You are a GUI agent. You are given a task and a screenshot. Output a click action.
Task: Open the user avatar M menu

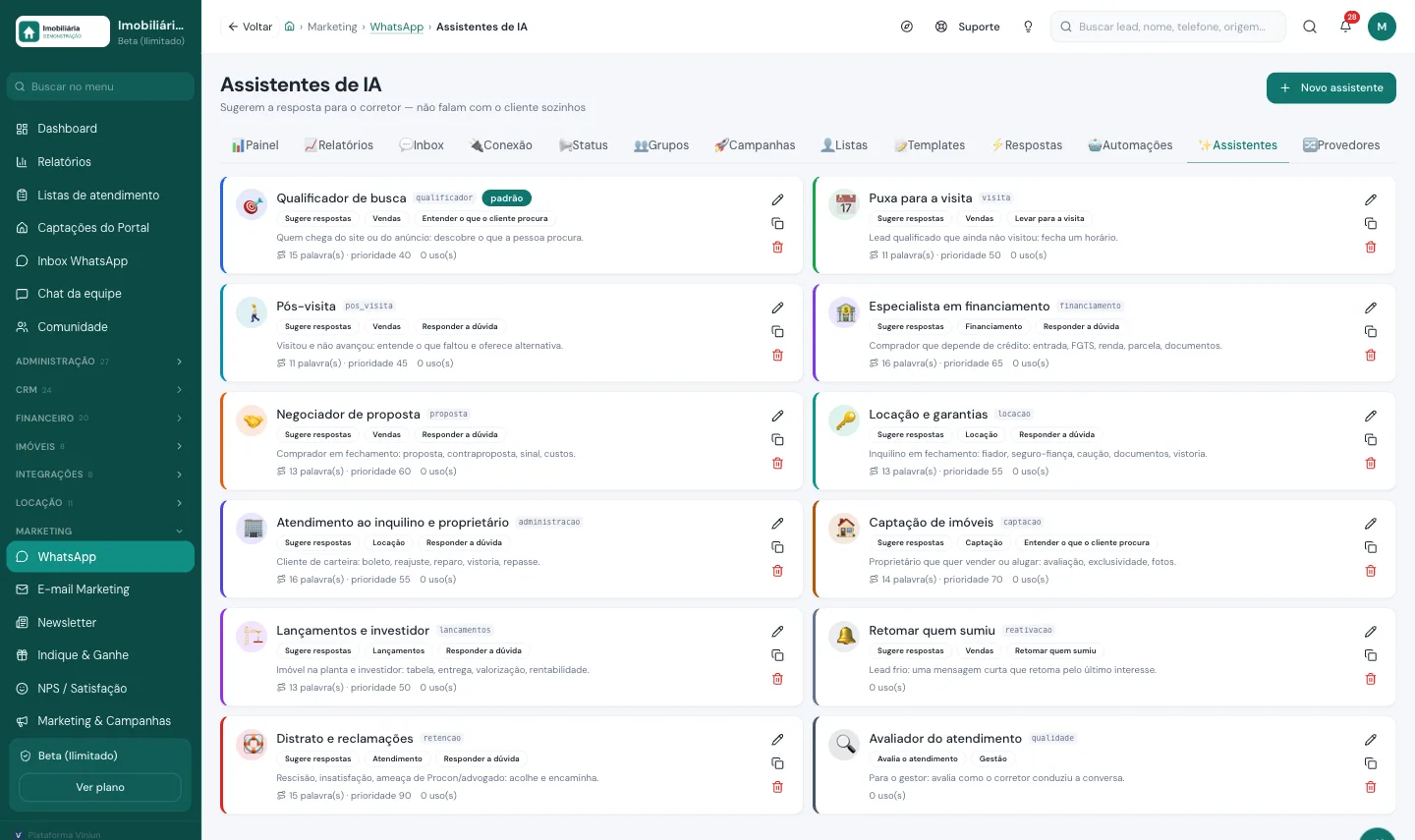pyautogui.click(x=1382, y=27)
